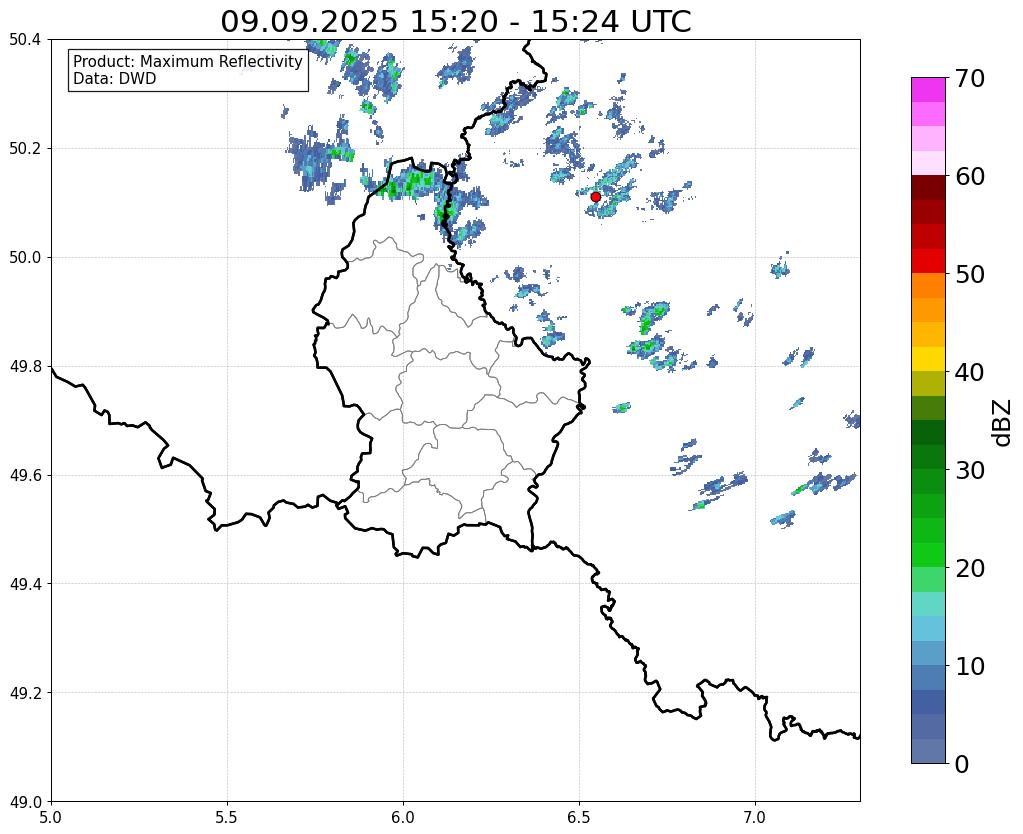This screenshot has height=834, width=1023.
Task: Click latitude tick label 50.4
Action: [x=25, y=39]
